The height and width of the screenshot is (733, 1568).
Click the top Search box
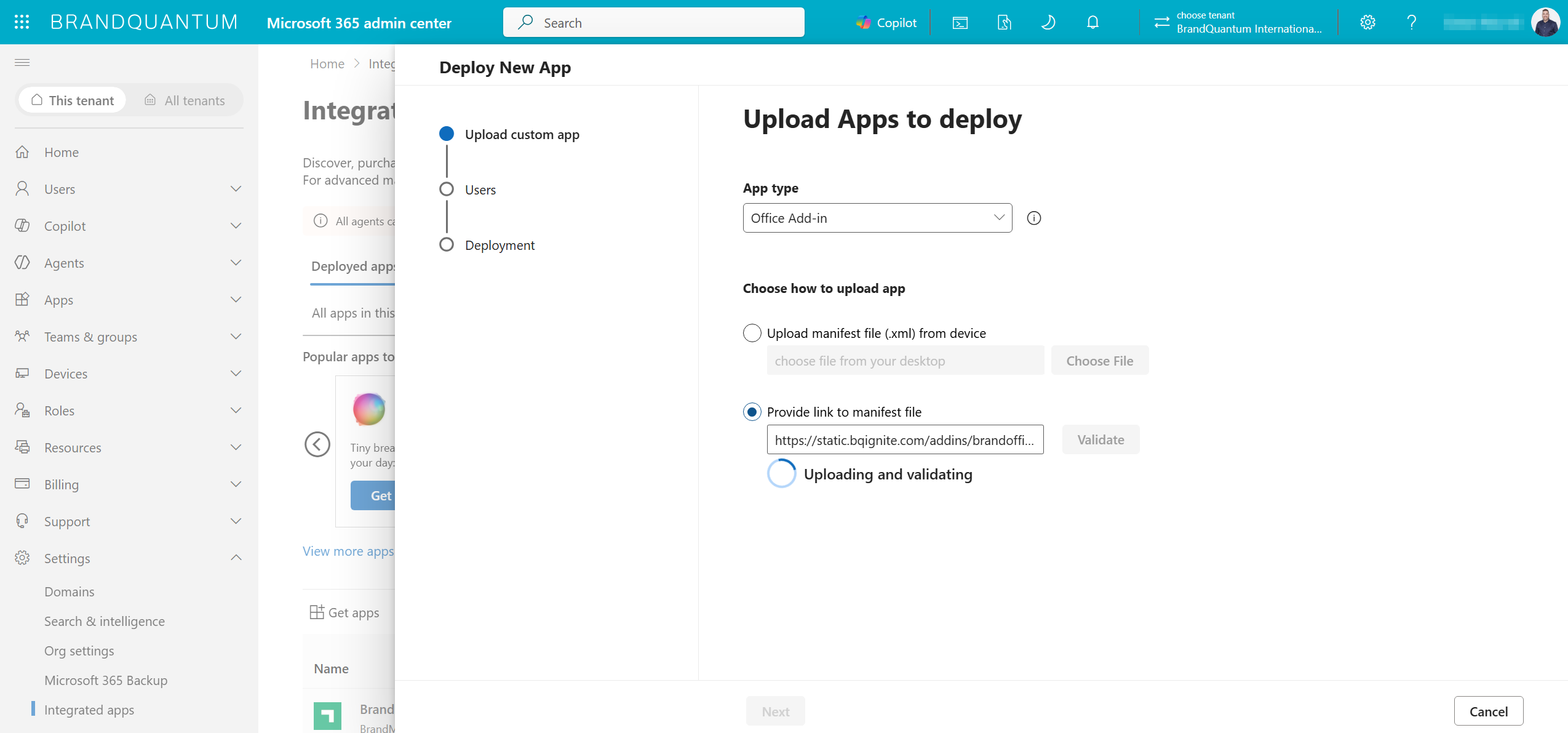pyautogui.click(x=653, y=23)
